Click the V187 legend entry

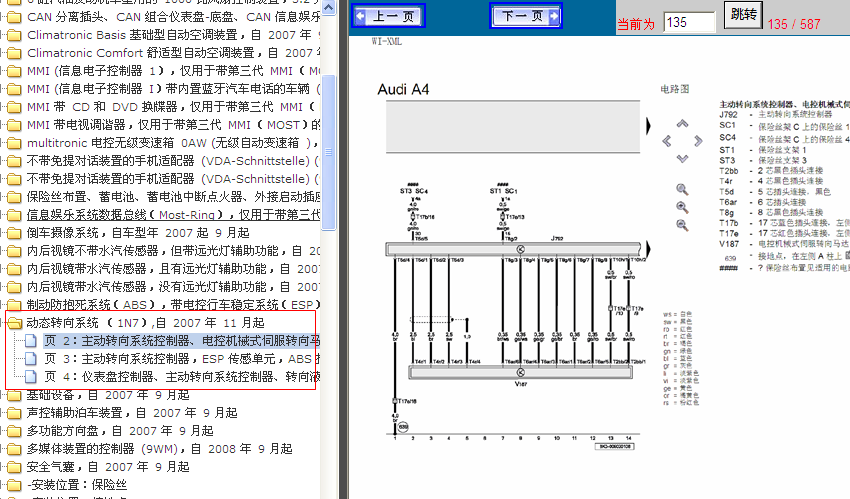(x=784, y=244)
